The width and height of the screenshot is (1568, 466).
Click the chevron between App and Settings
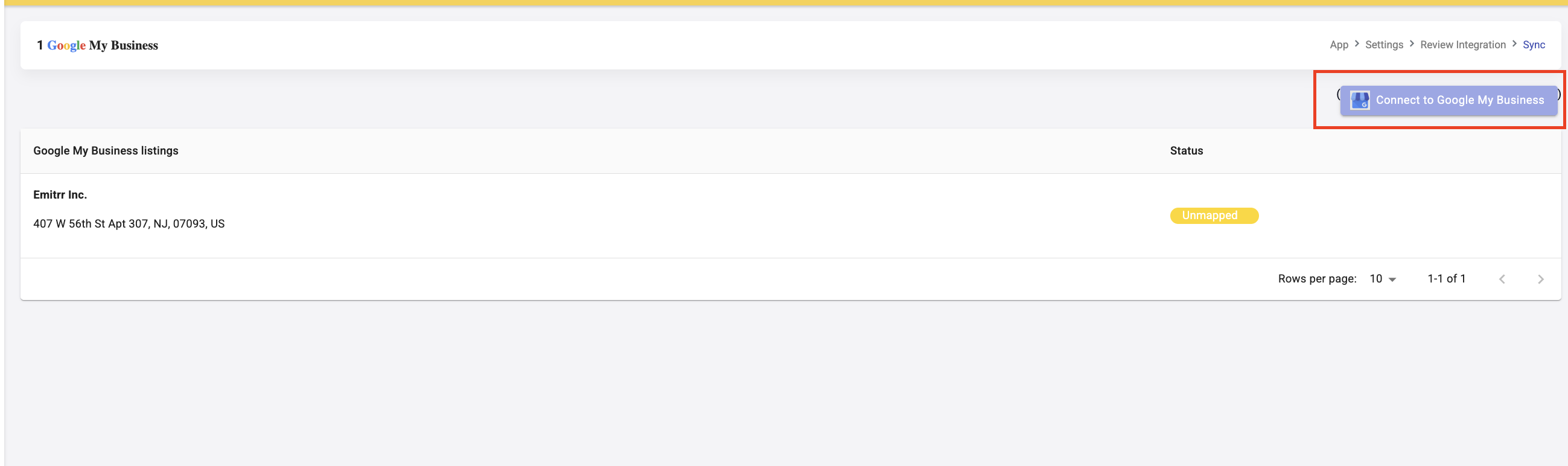click(x=1357, y=44)
